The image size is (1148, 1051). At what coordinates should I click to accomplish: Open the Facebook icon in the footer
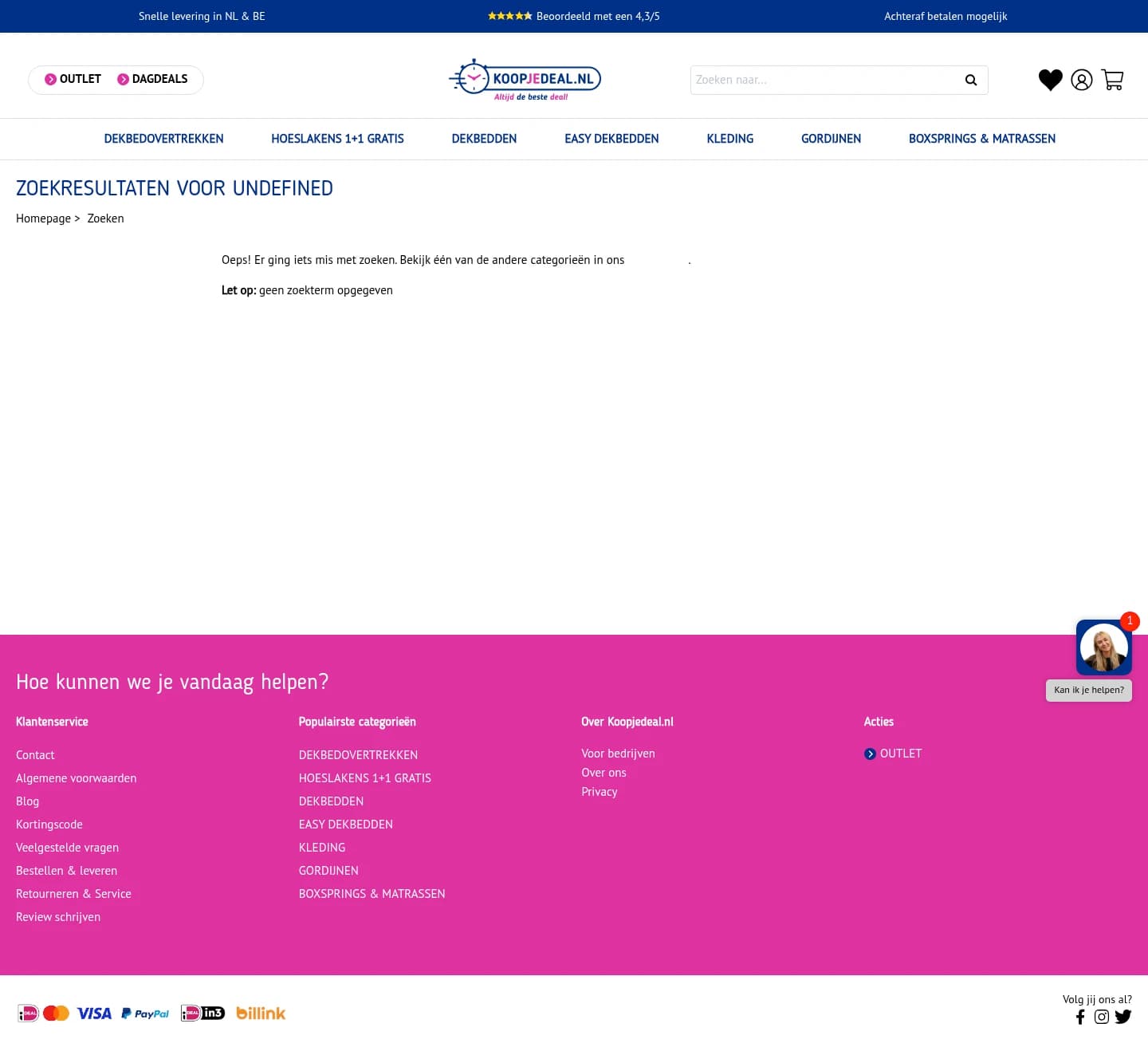coord(1080,1017)
